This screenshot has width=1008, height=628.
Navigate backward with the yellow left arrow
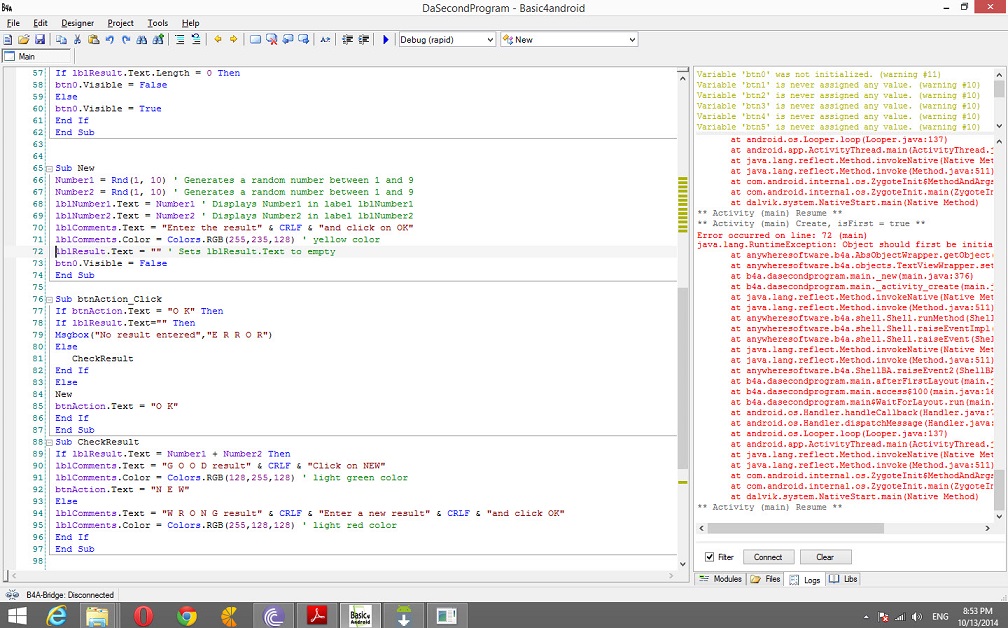[x=218, y=40]
